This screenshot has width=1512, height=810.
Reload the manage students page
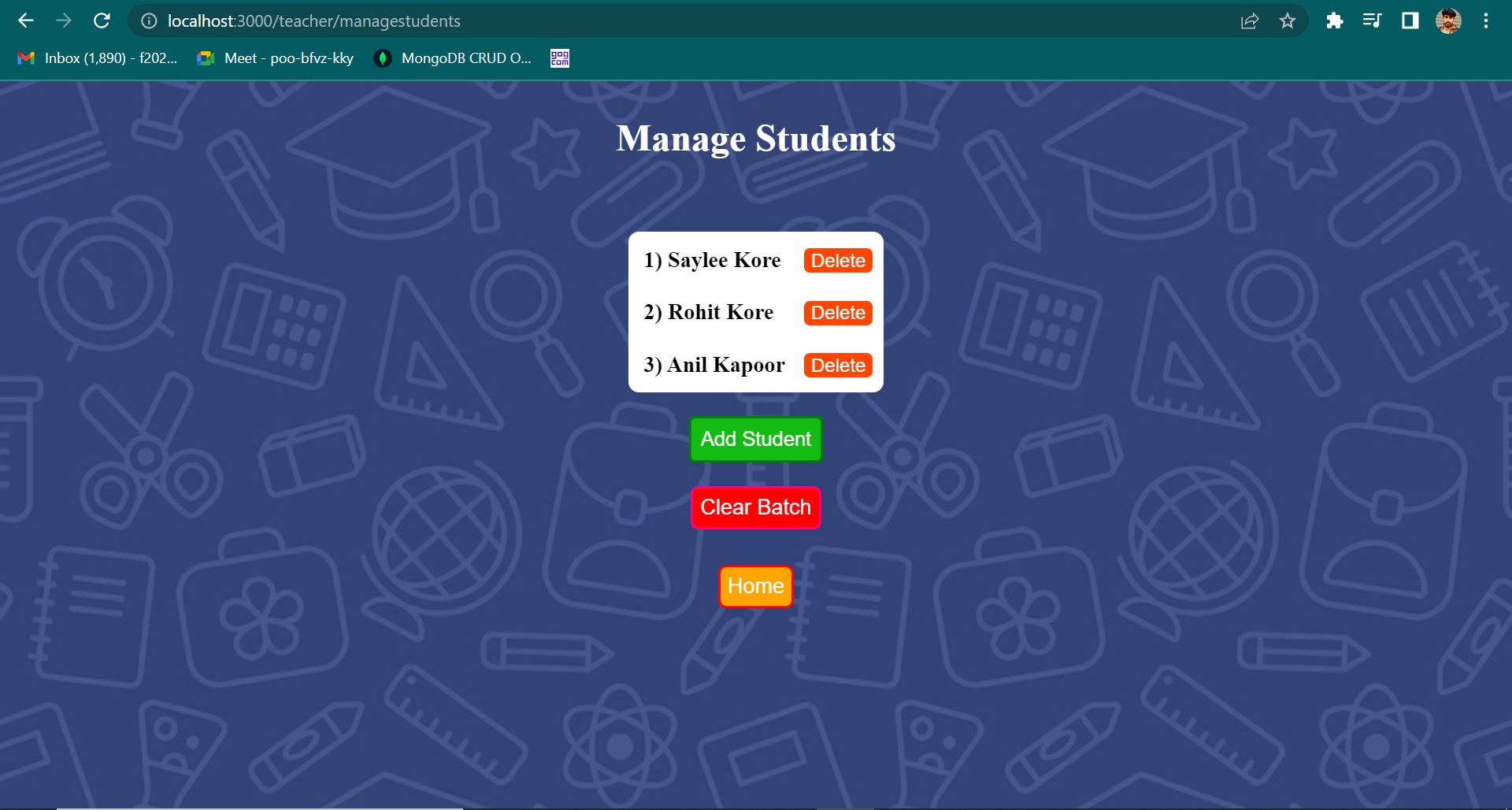(x=102, y=21)
